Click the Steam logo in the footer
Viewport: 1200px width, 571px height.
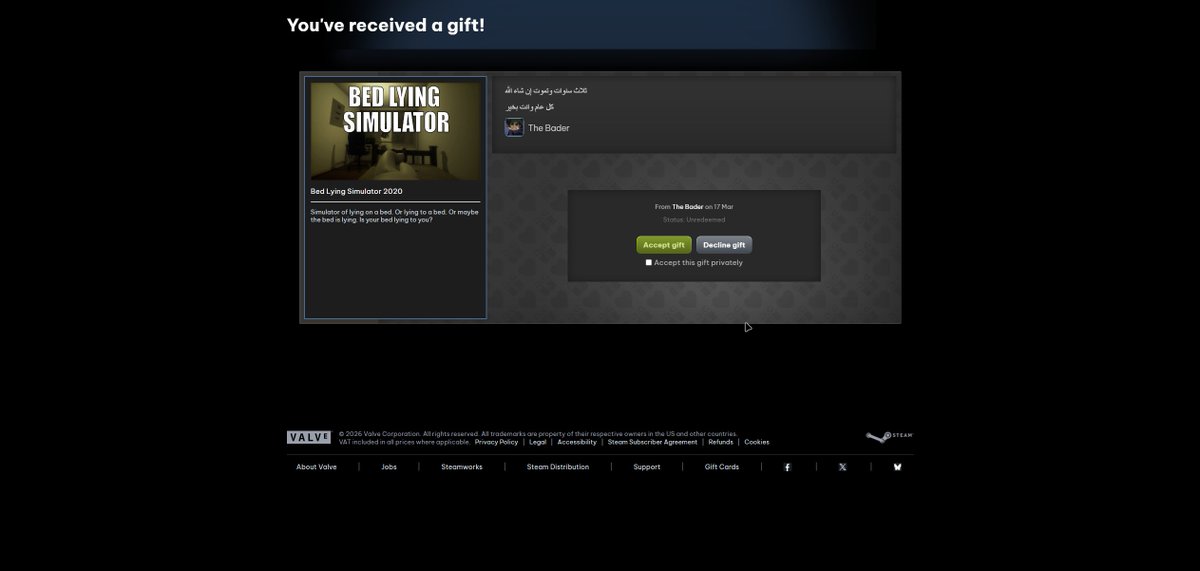click(889, 436)
